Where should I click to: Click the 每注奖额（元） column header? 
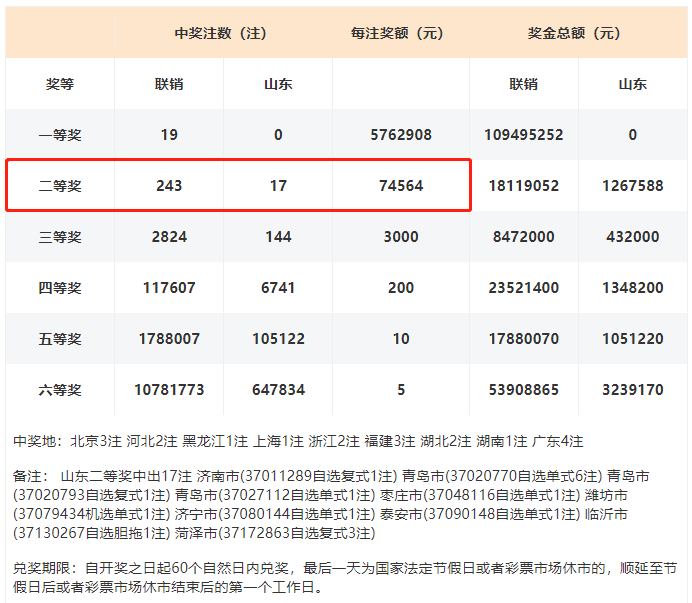(400, 33)
